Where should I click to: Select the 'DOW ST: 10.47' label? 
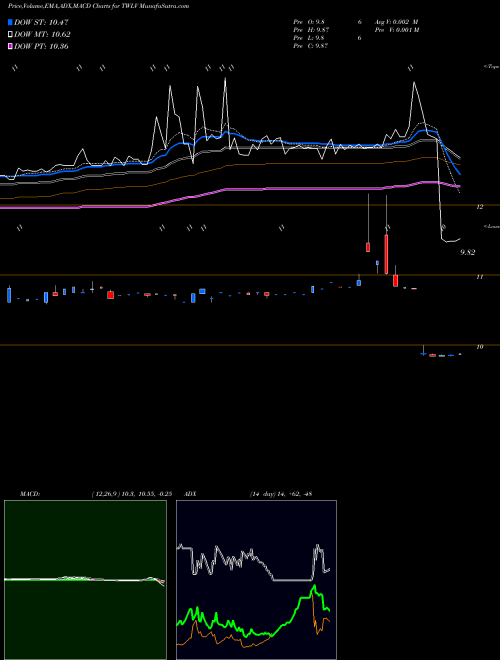tap(41, 23)
